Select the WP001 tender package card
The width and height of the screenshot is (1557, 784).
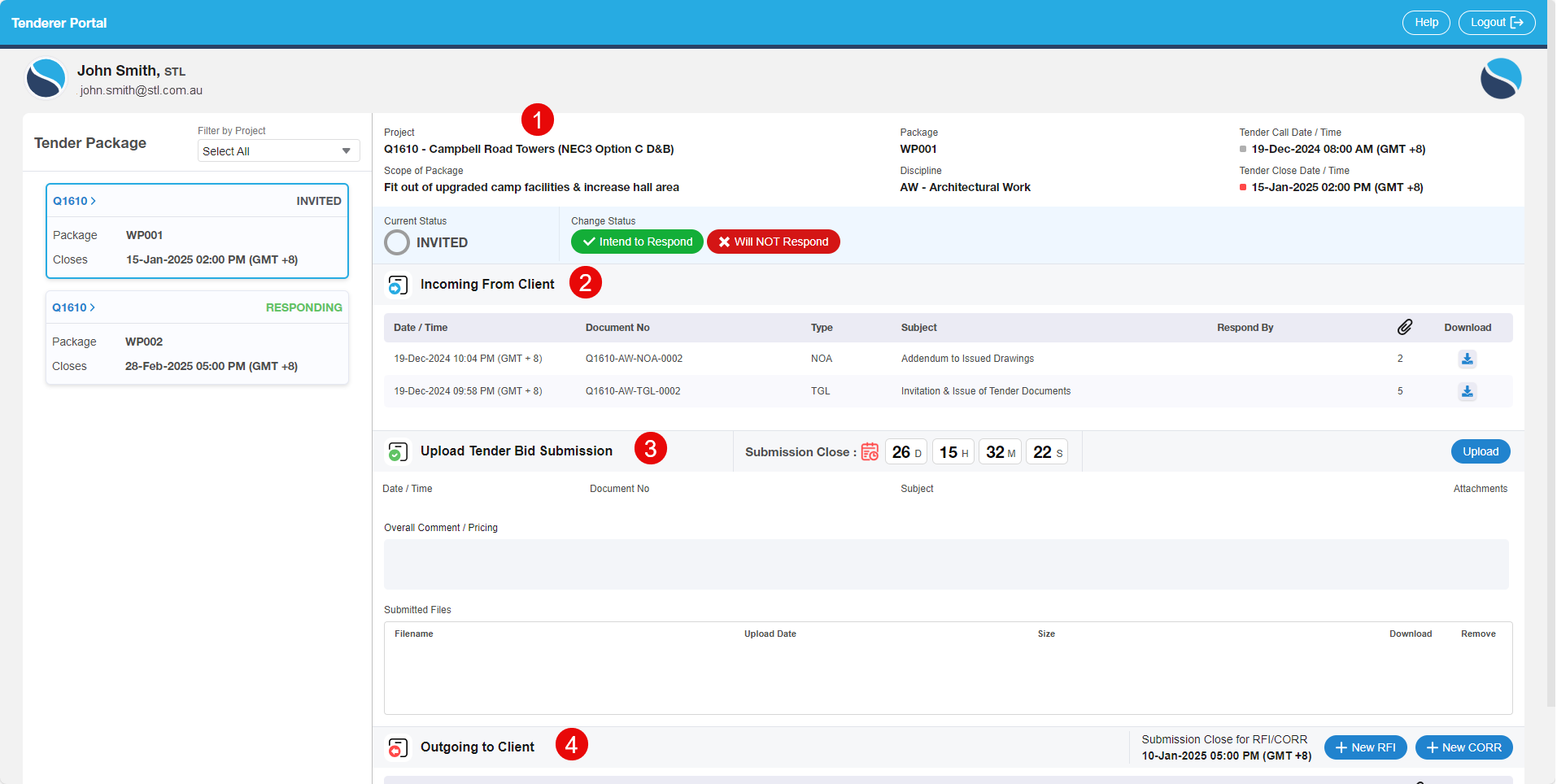coord(197,231)
